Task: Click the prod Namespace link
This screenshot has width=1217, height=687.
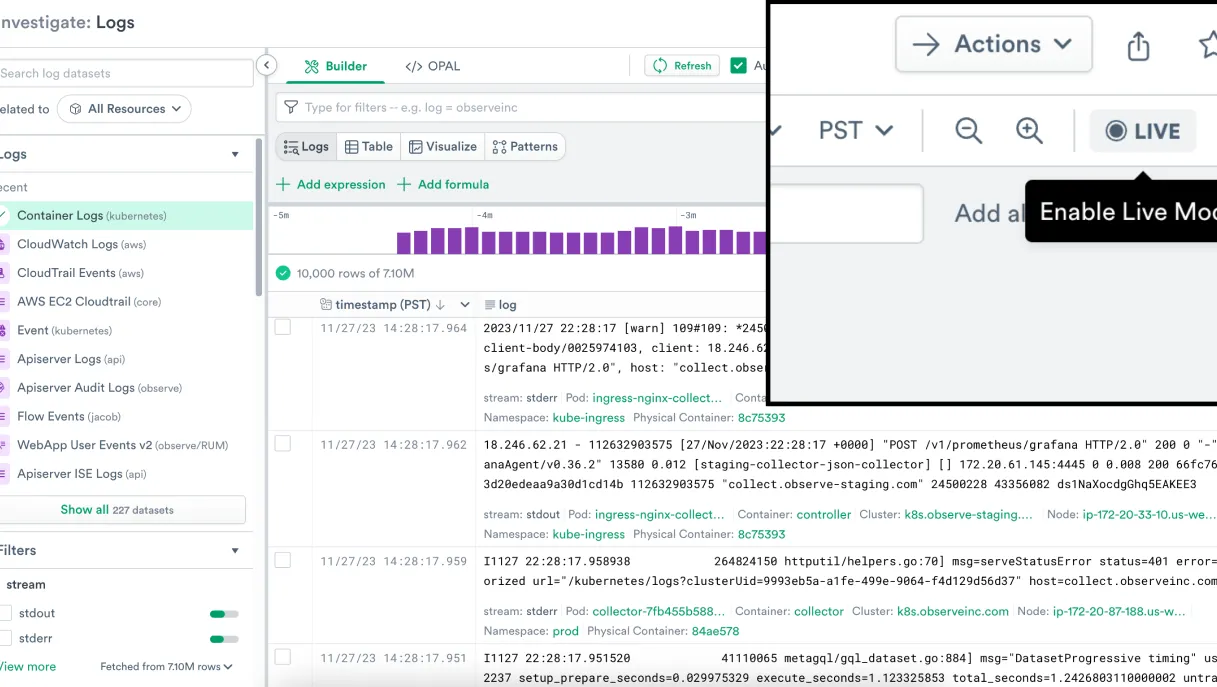Action: (566, 631)
